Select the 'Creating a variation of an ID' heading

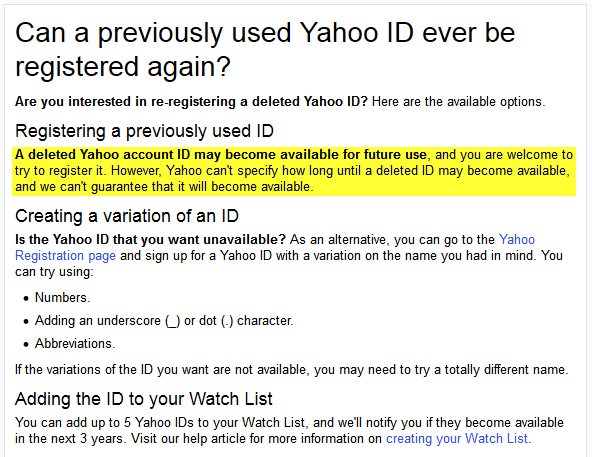127,216
